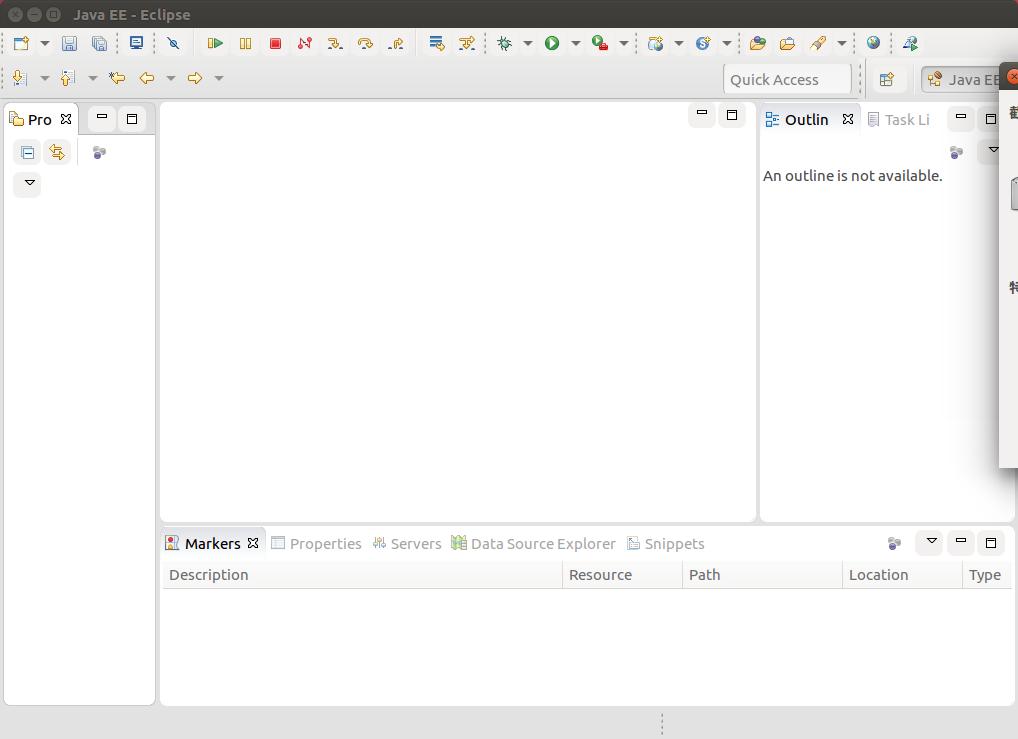Screen dimensions: 1018x739
Task: Switch to the Snippets tab
Action: 665,543
